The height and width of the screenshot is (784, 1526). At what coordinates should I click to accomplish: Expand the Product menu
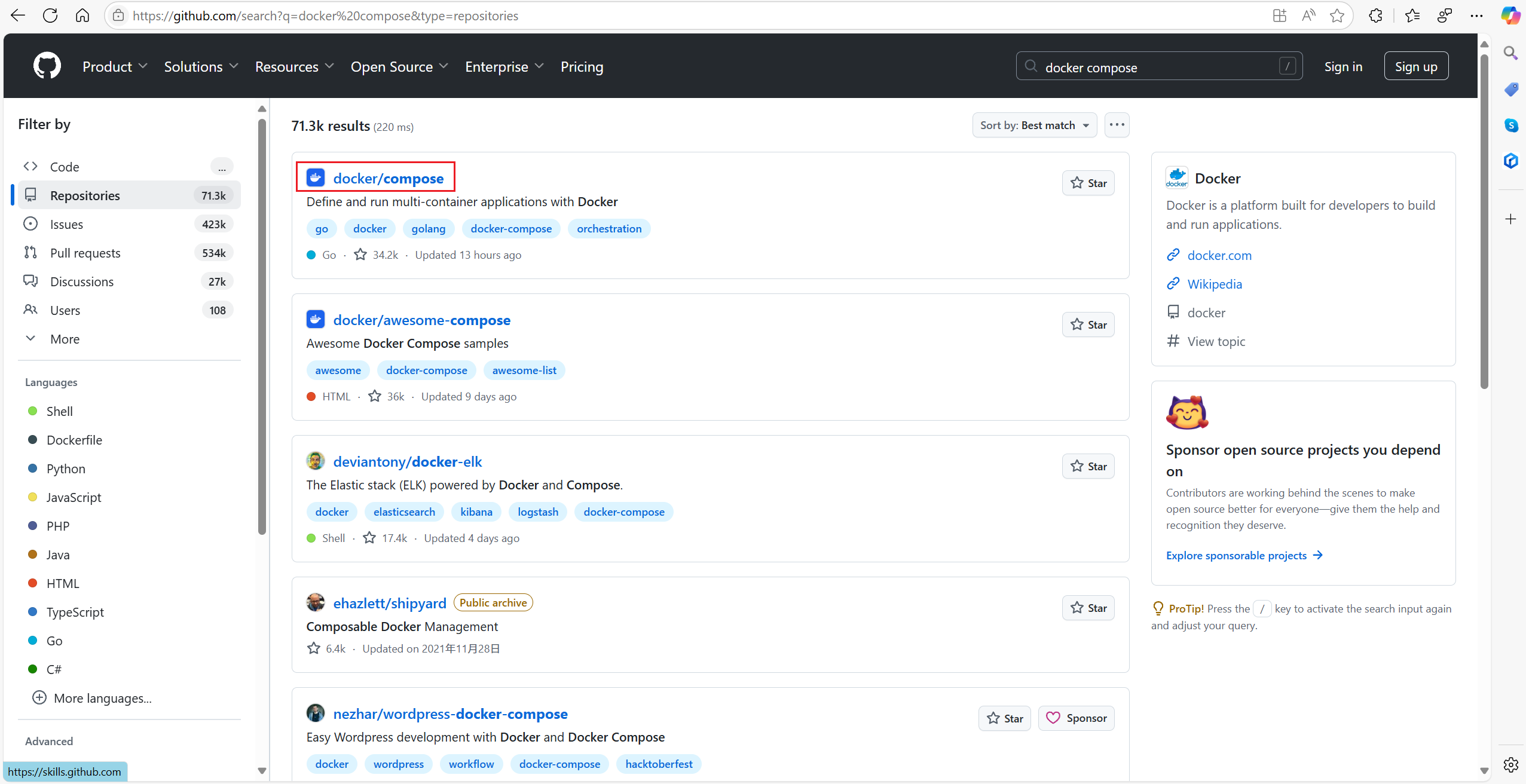point(115,66)
